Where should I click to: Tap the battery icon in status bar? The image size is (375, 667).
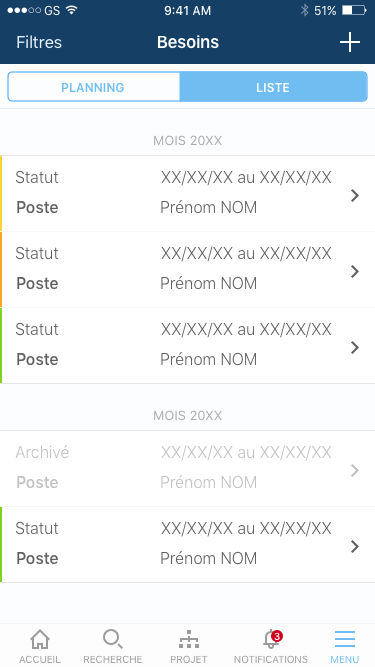[x=354, y=10]
